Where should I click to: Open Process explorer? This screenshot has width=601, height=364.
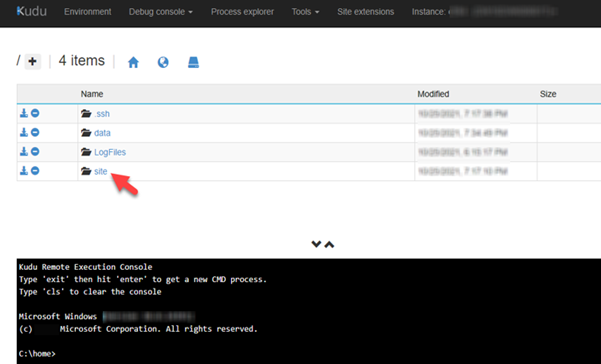click(x=242, y=12)
